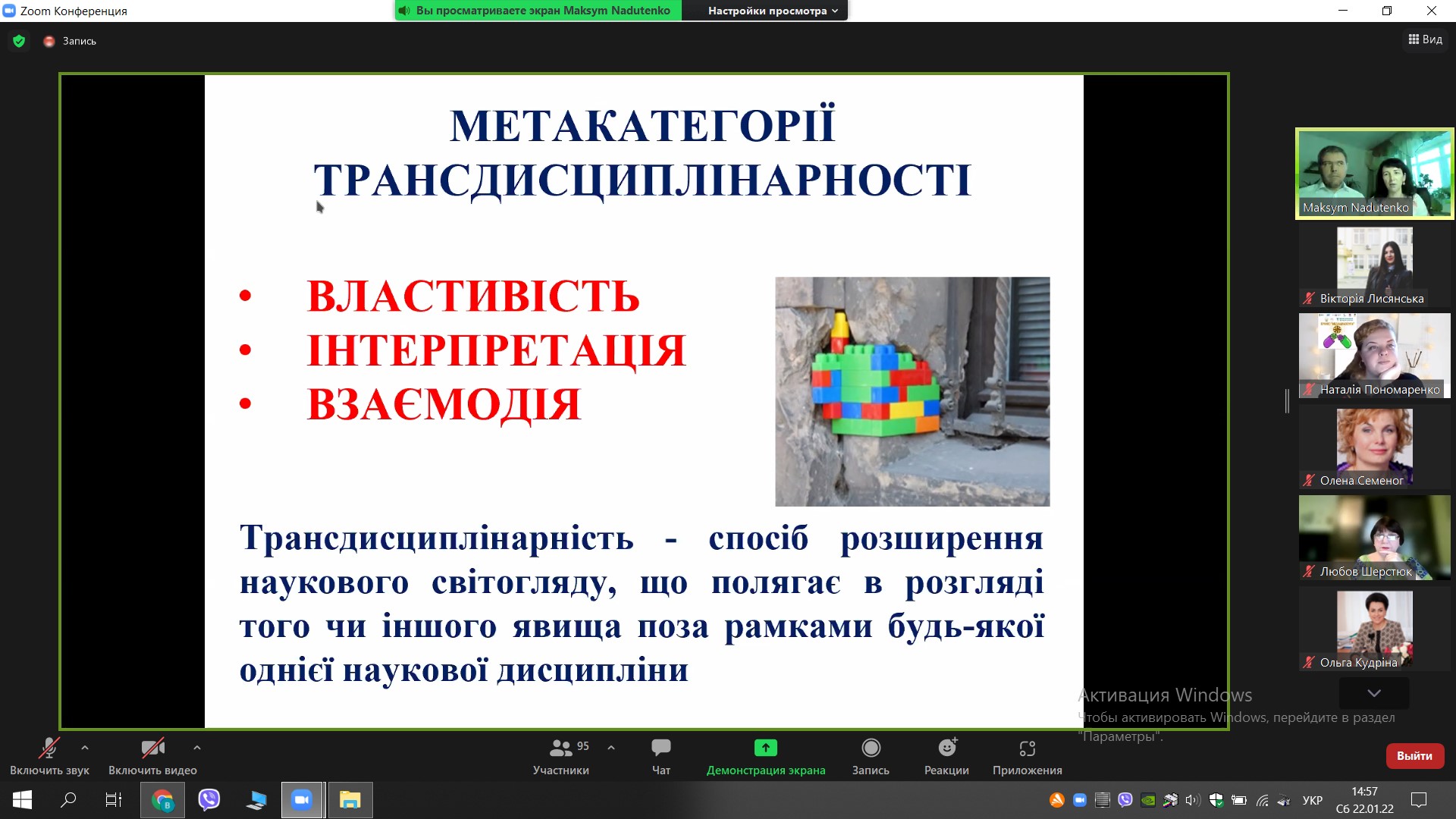Image resolution: width=1456 pixels, height=819 pixels.
Task: Open File Explorer from taskbar
Action: click(x=350, y=800)
